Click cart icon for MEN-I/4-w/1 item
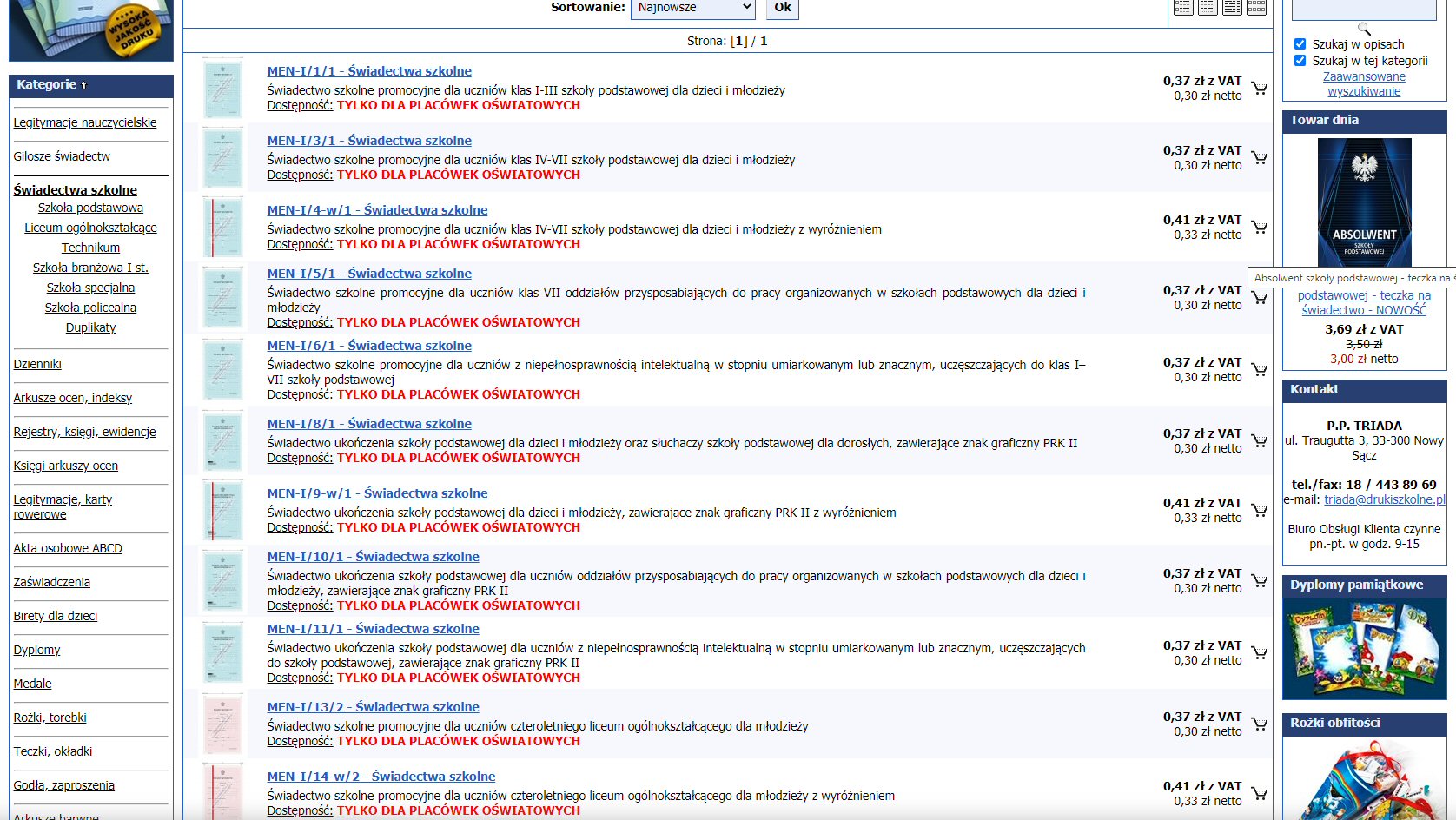Viewport: 1456px width, 820px height. [x=1259, y=227]
